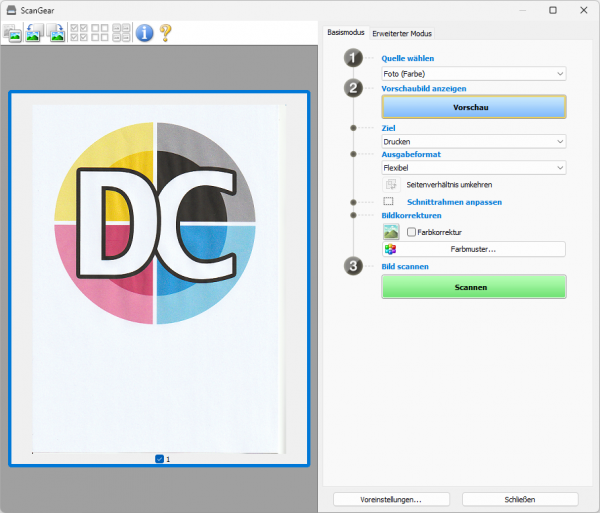The width and height of the screenshot is (600, 513).
Task: Click the Seitenverhältnis umkehren icon
Action: pyautogui.click(x=391, y=184)
